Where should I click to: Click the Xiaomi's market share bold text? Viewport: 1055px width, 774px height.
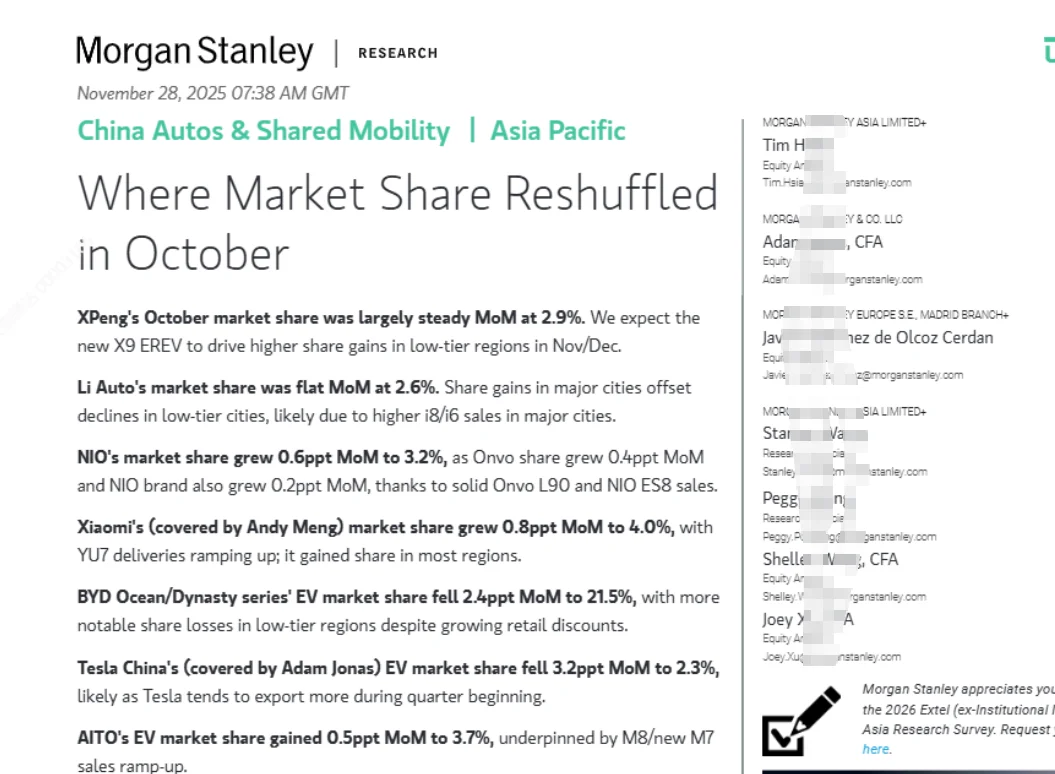click(375, 527)
